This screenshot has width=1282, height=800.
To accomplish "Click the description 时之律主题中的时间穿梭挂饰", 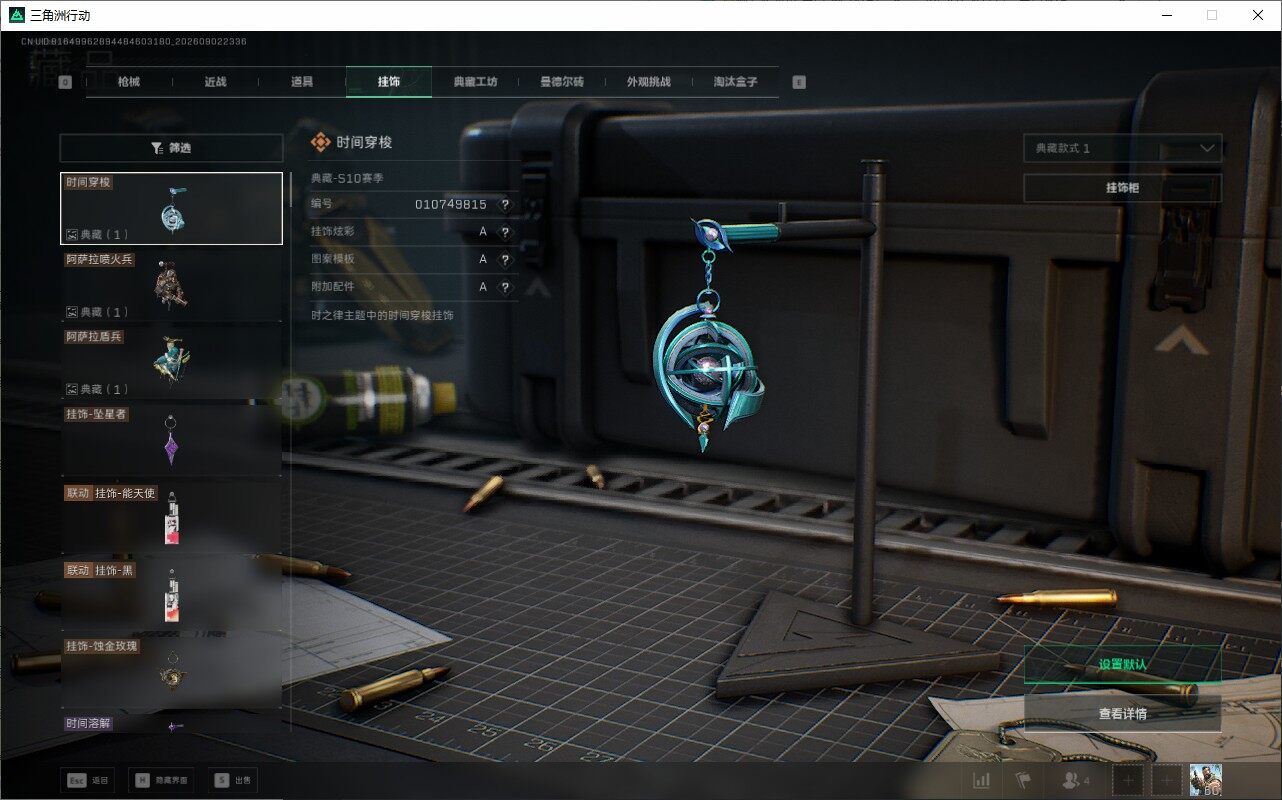I will tap(382, 315).
